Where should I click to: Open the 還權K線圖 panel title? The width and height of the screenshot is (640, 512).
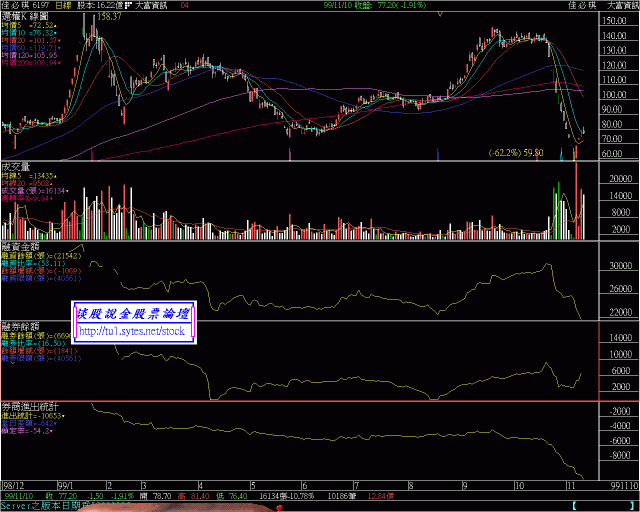pyautogui.click(x=25, y=17)
